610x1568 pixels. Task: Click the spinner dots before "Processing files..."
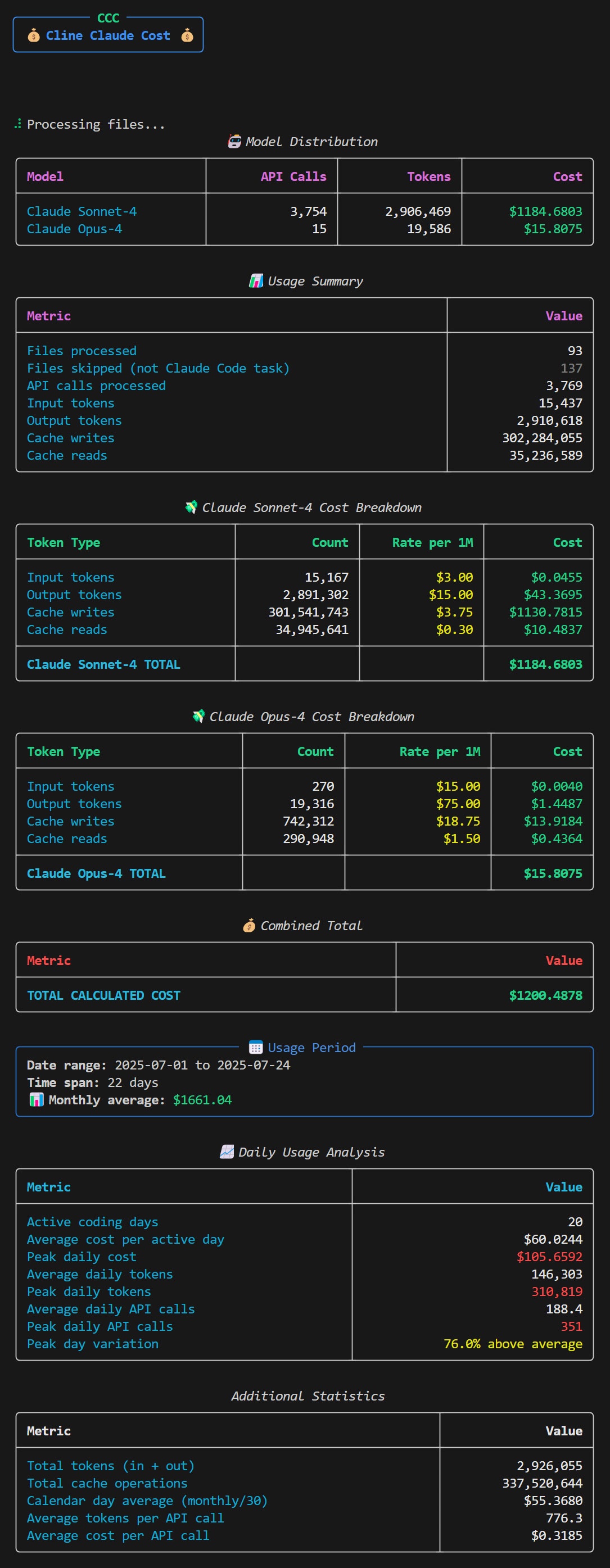click(x=17, y=124)
